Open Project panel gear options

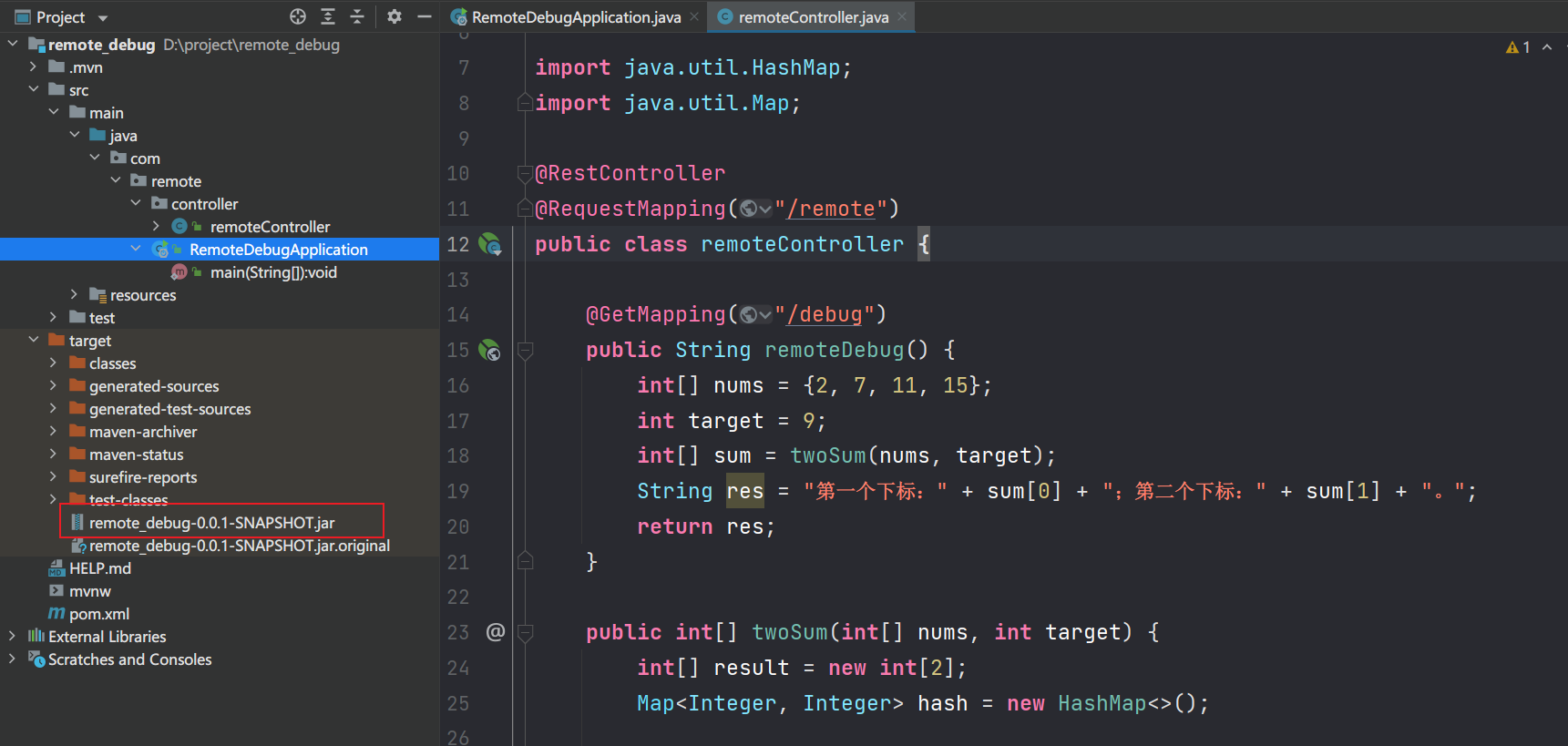pyautogui.click(x=395, y=16)
